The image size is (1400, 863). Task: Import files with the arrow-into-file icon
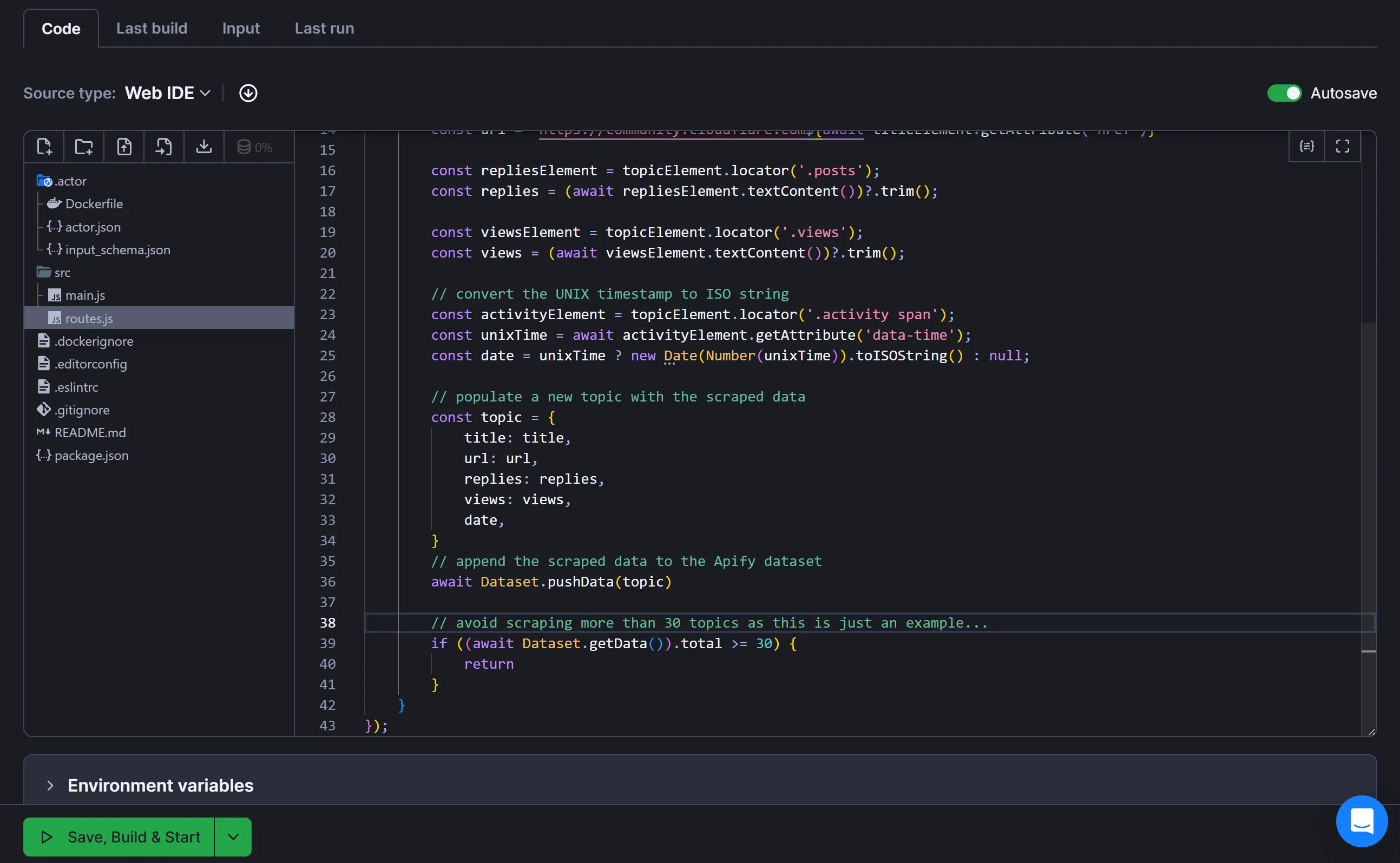coord(164,147)
